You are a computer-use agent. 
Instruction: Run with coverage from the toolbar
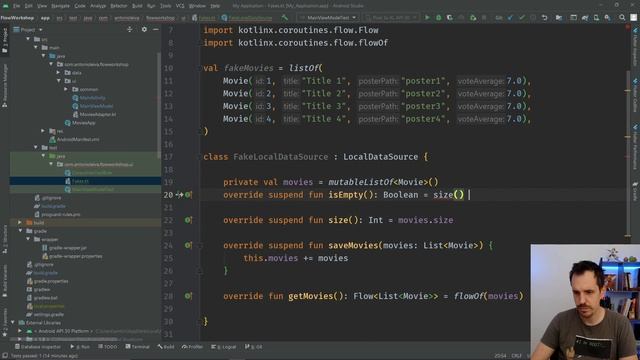(x=450, y=18)
